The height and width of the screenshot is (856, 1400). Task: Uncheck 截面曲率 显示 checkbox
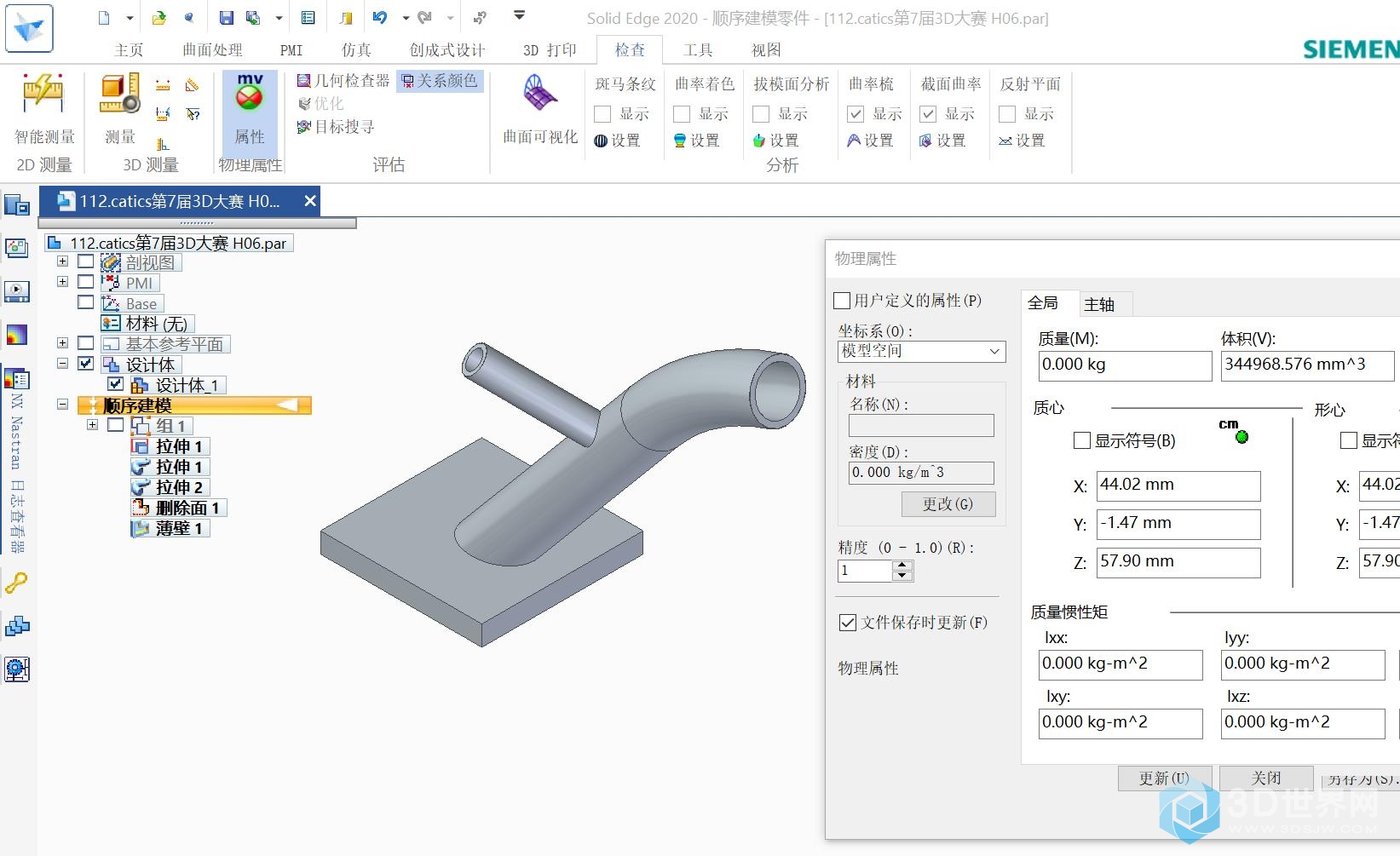coord(928,114)
